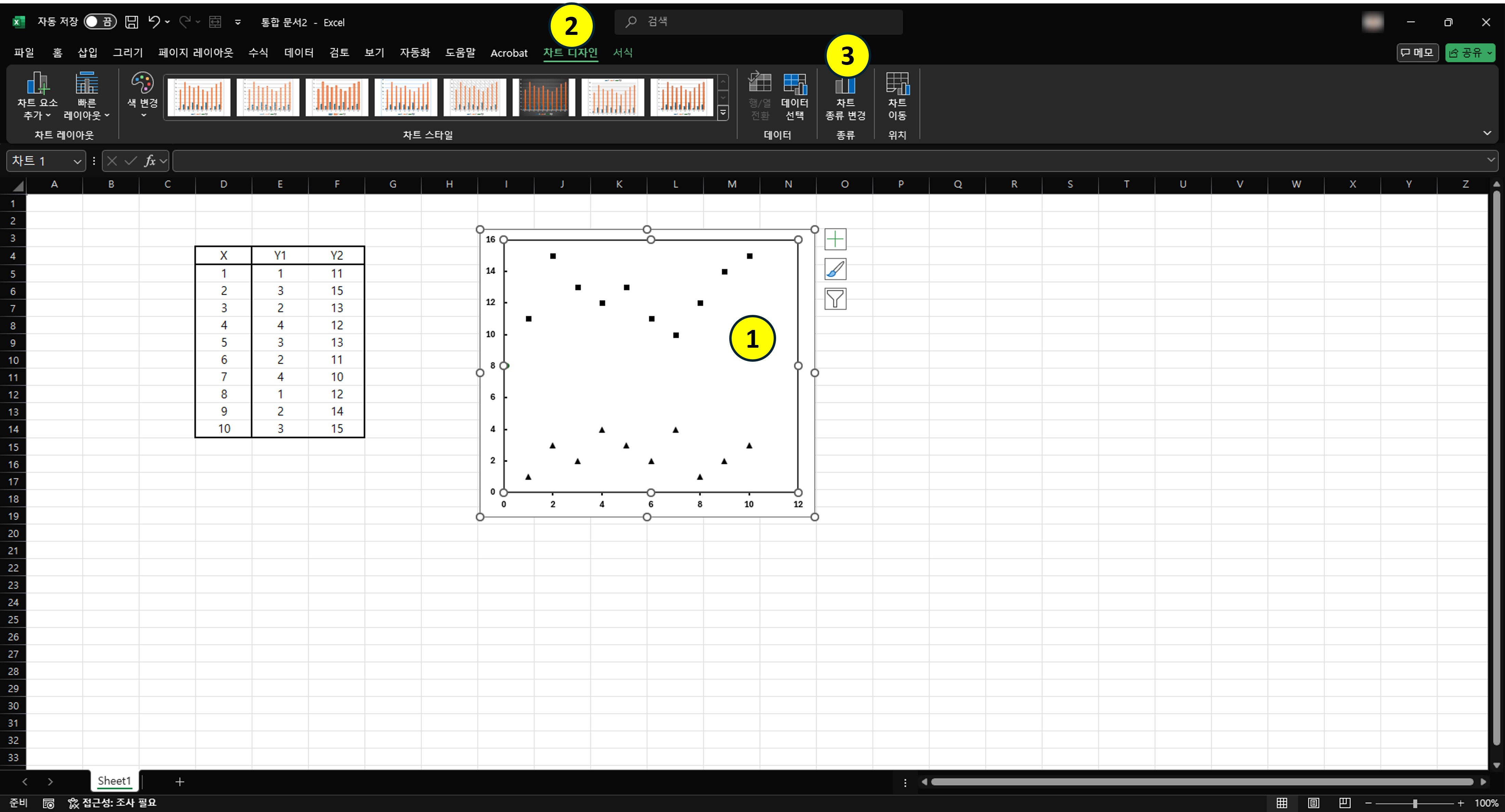The image size is (1505, 812).
Task: Click the Select Data icon
Action: pos(795,84)
